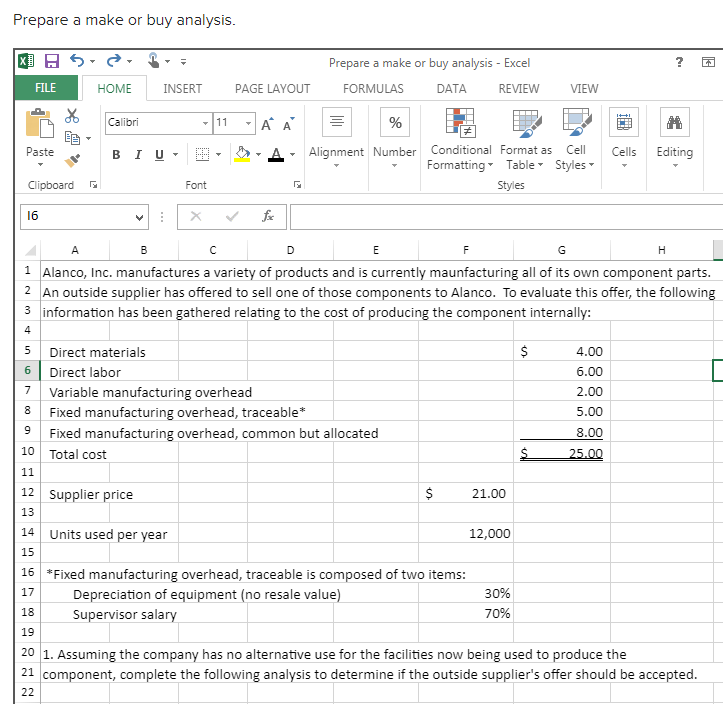Insert a function with the fx button
The width and height of the screenshot is (723, 704).
point(268,216)
